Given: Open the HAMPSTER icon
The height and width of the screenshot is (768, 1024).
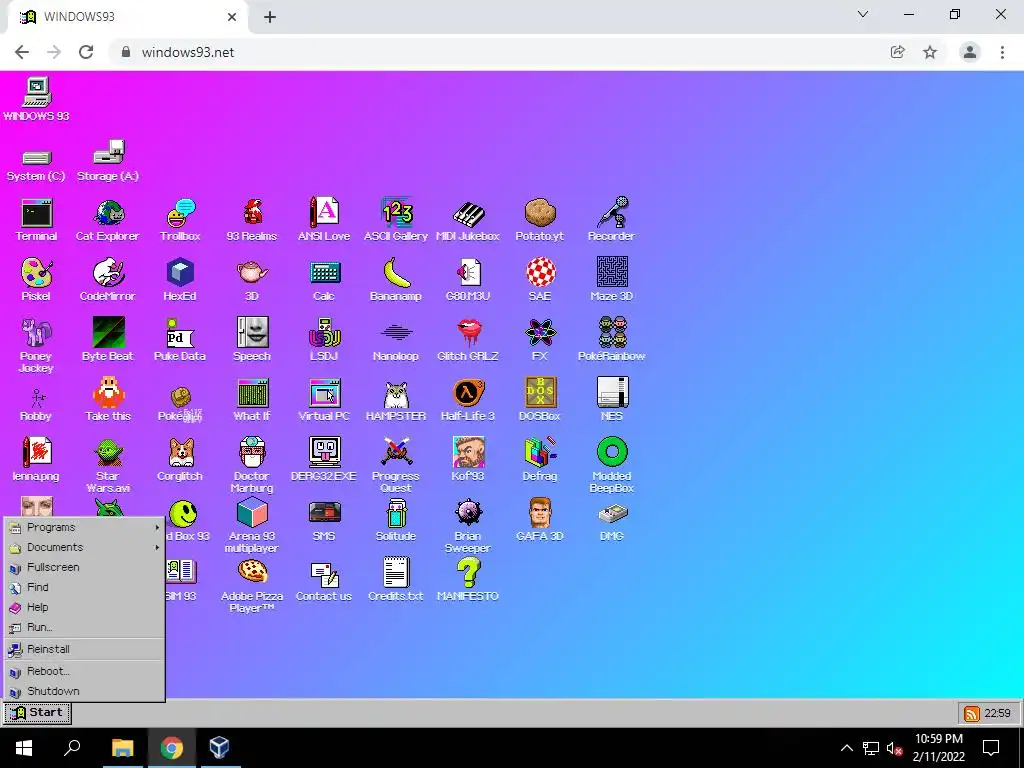Looking at the screenshot, I should [396, 400].
